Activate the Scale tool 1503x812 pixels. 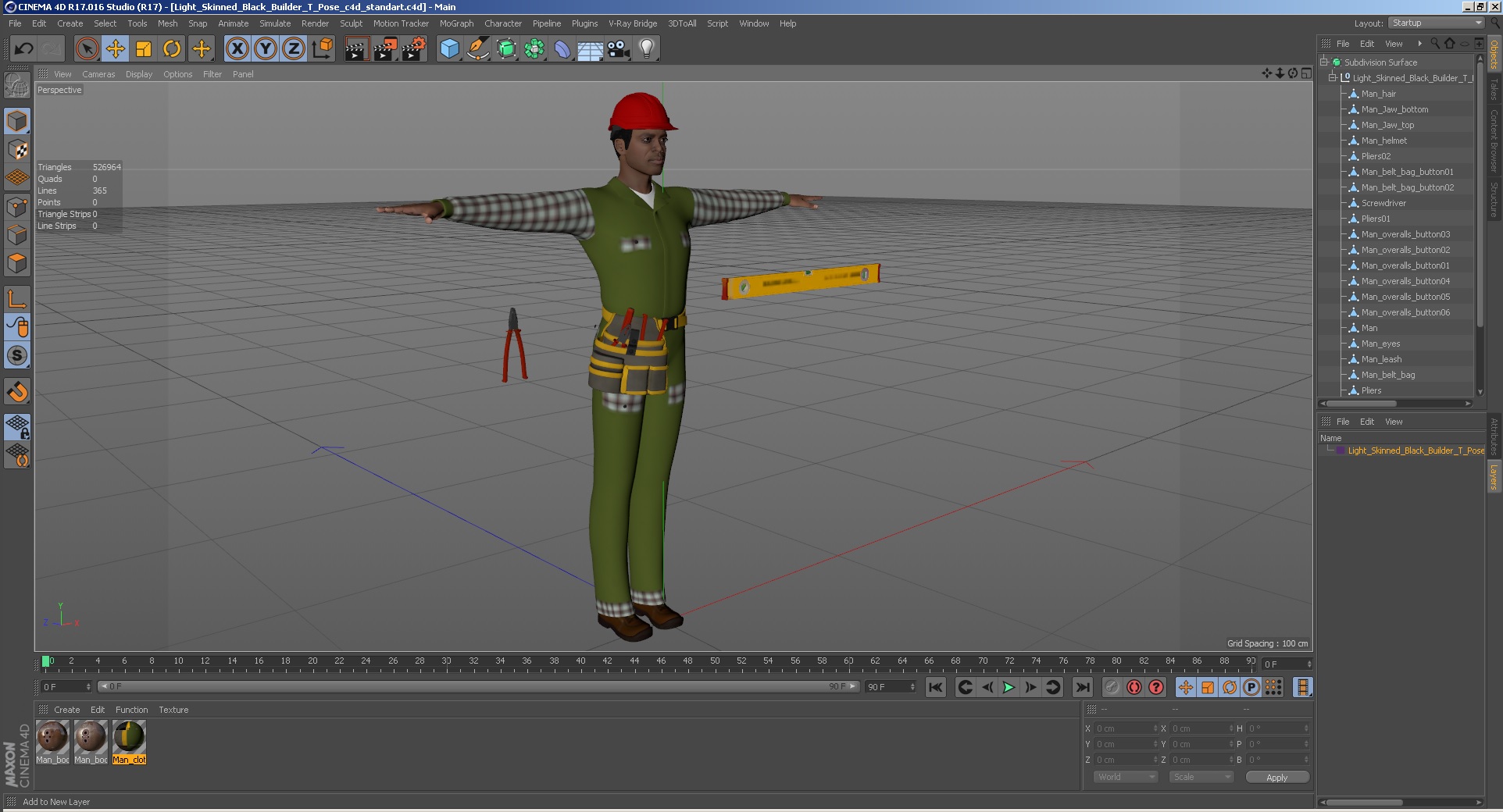tap(144, 49)
